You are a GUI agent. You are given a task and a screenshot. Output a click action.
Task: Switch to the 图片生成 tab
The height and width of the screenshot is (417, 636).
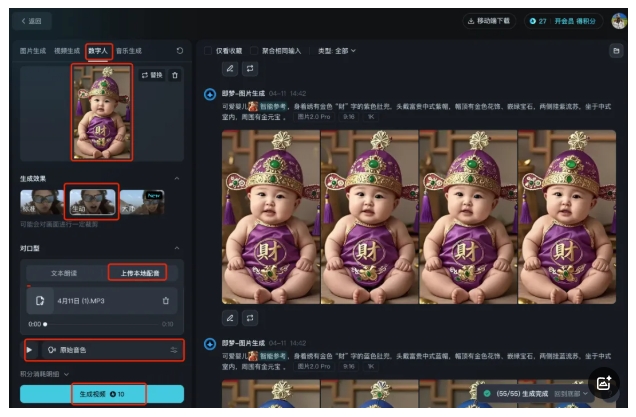tap(33, 51)
